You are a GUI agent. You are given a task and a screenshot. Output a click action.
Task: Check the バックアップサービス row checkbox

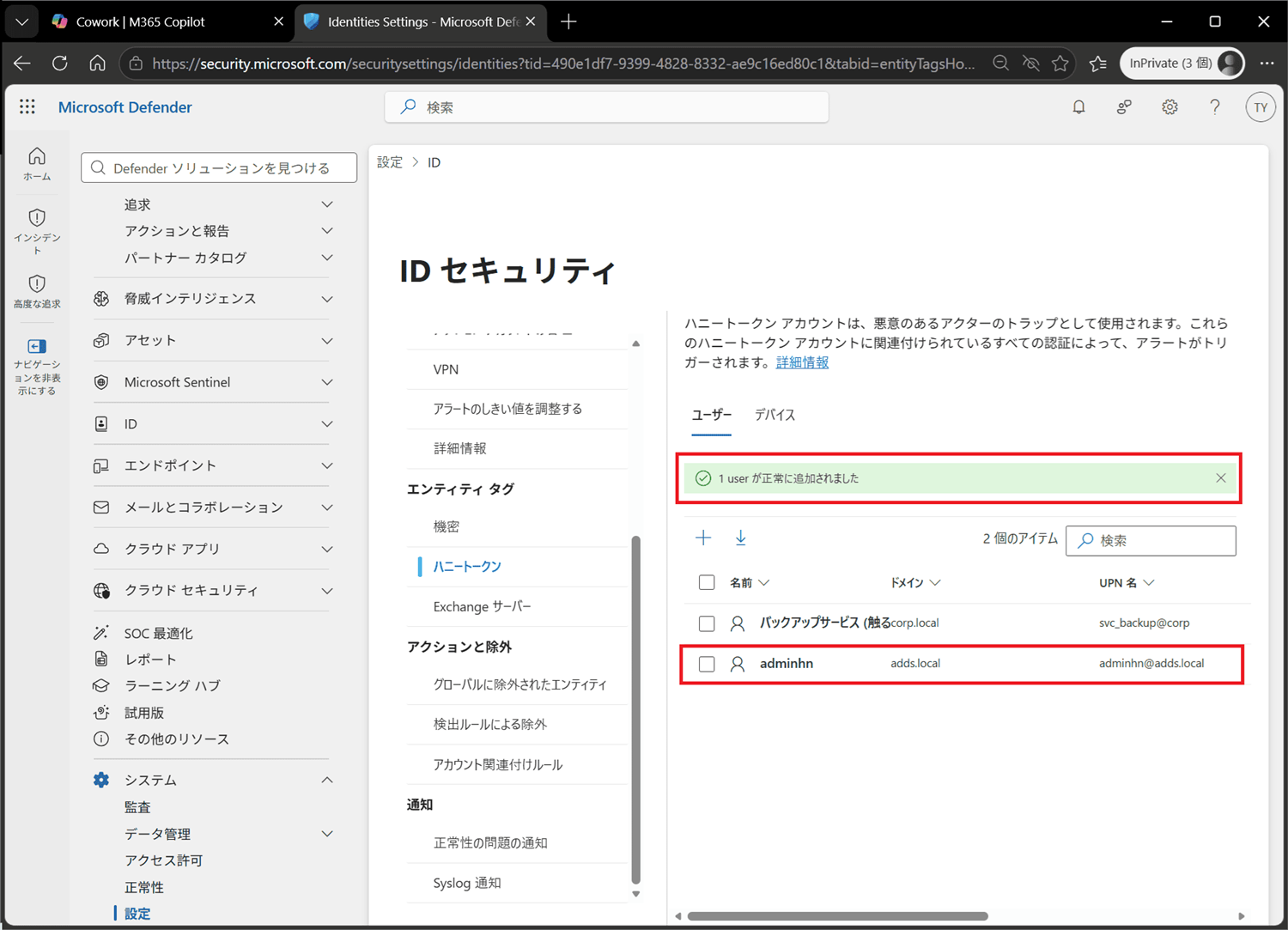707,623
